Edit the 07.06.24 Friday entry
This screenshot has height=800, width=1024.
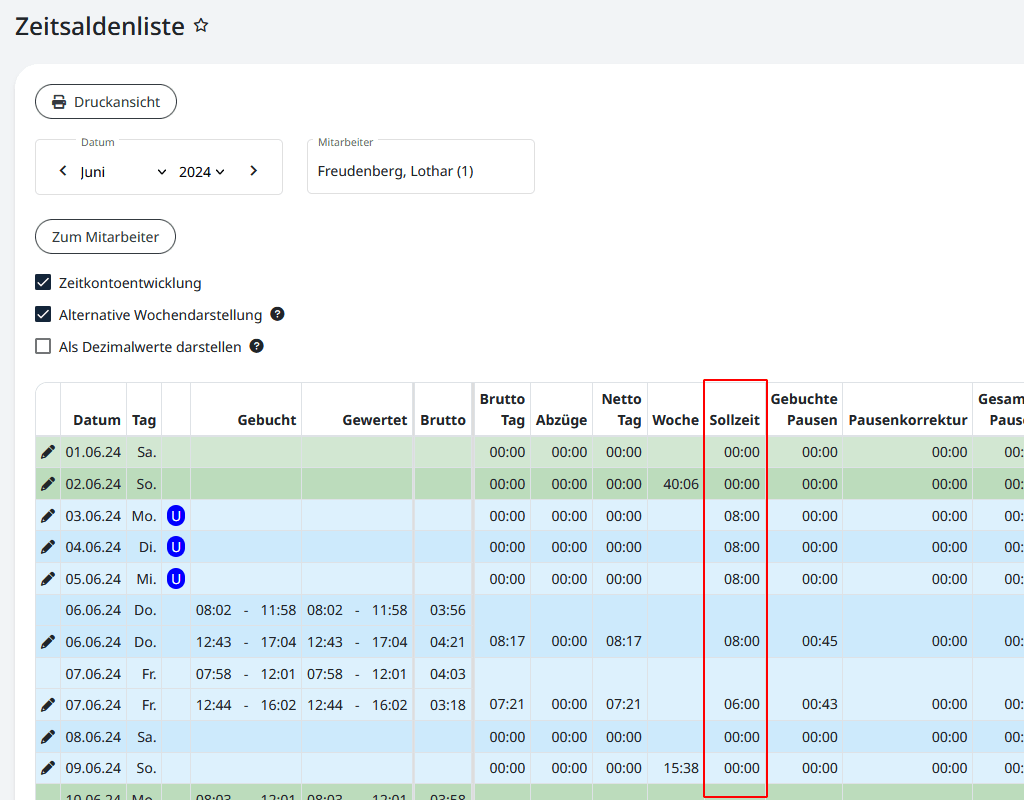coord(48,704)
